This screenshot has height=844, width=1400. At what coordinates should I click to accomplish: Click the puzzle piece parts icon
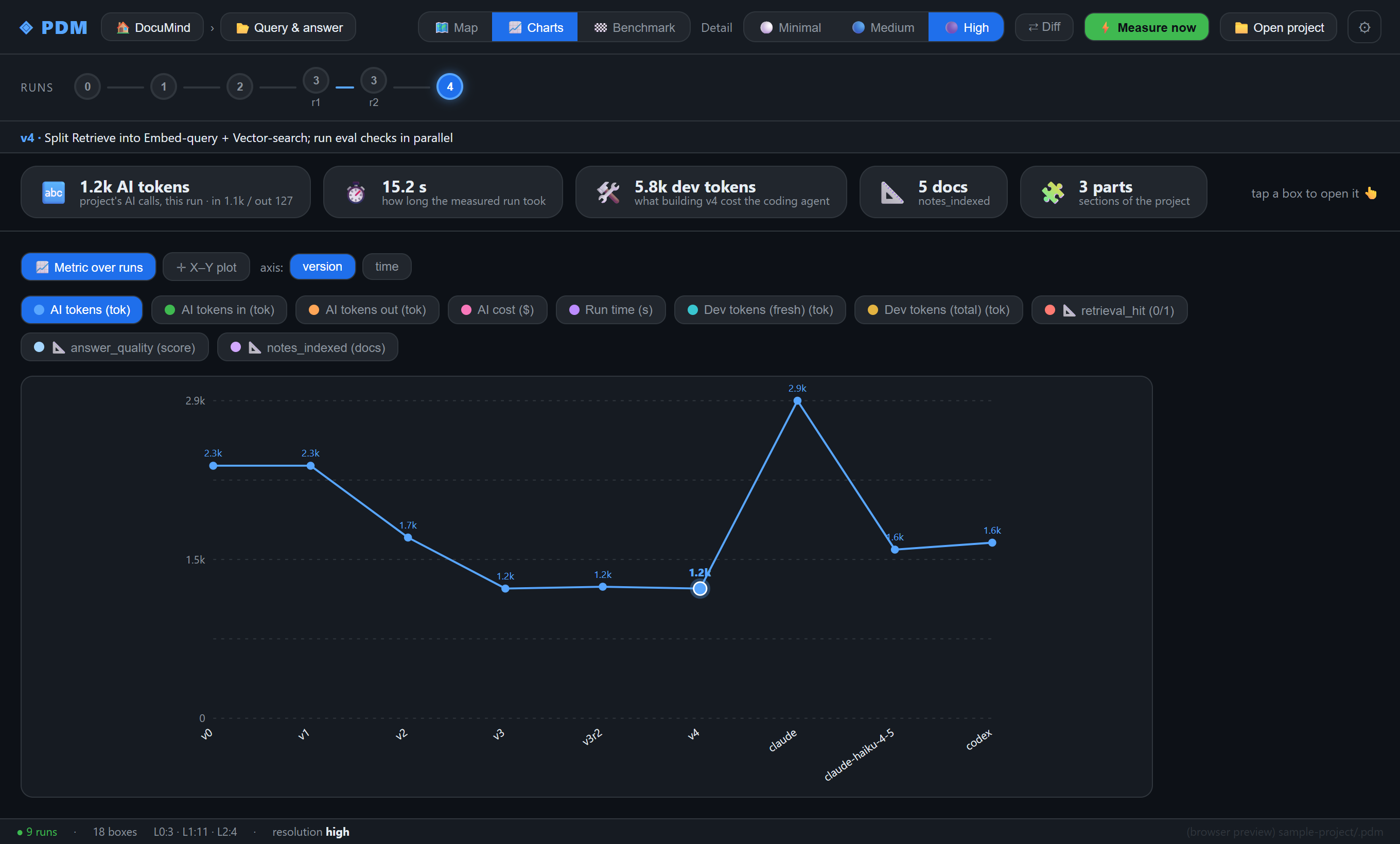(x=1052, y=192)
